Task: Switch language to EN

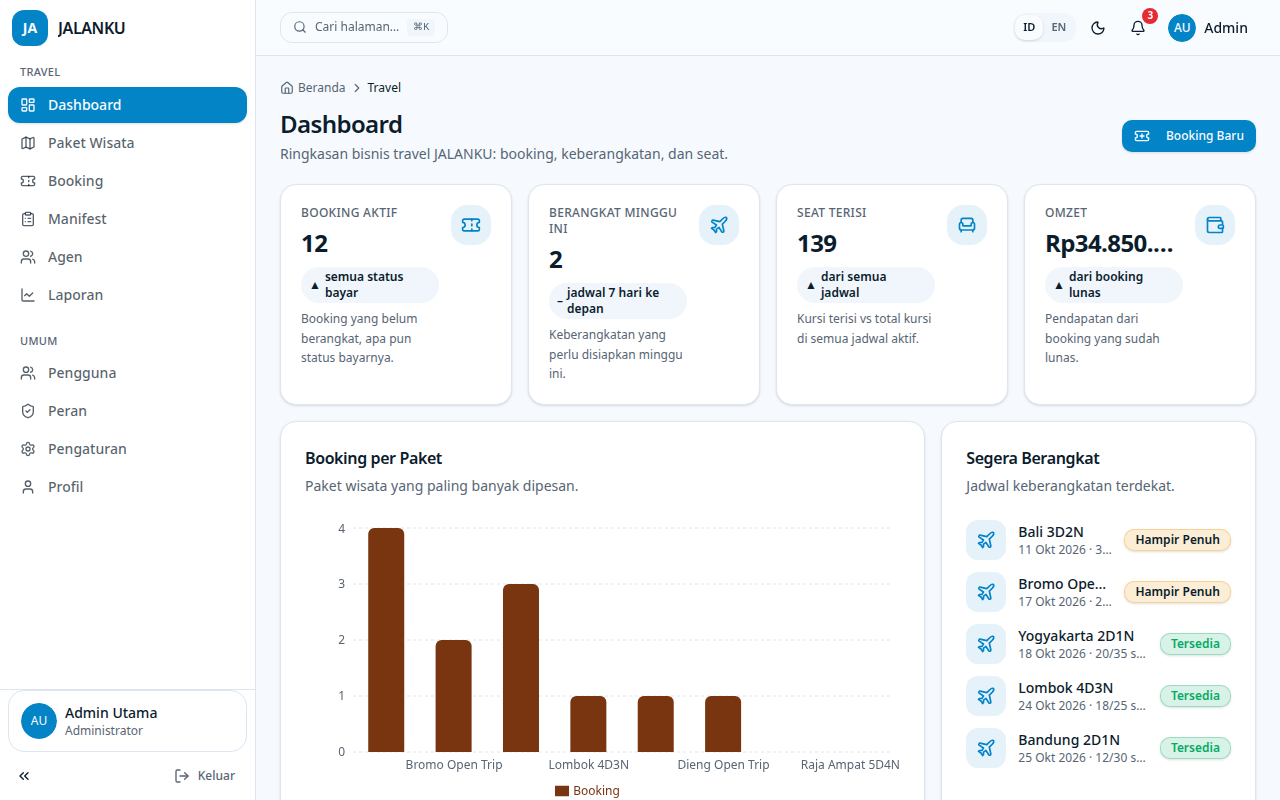Action: [1059, 28]
